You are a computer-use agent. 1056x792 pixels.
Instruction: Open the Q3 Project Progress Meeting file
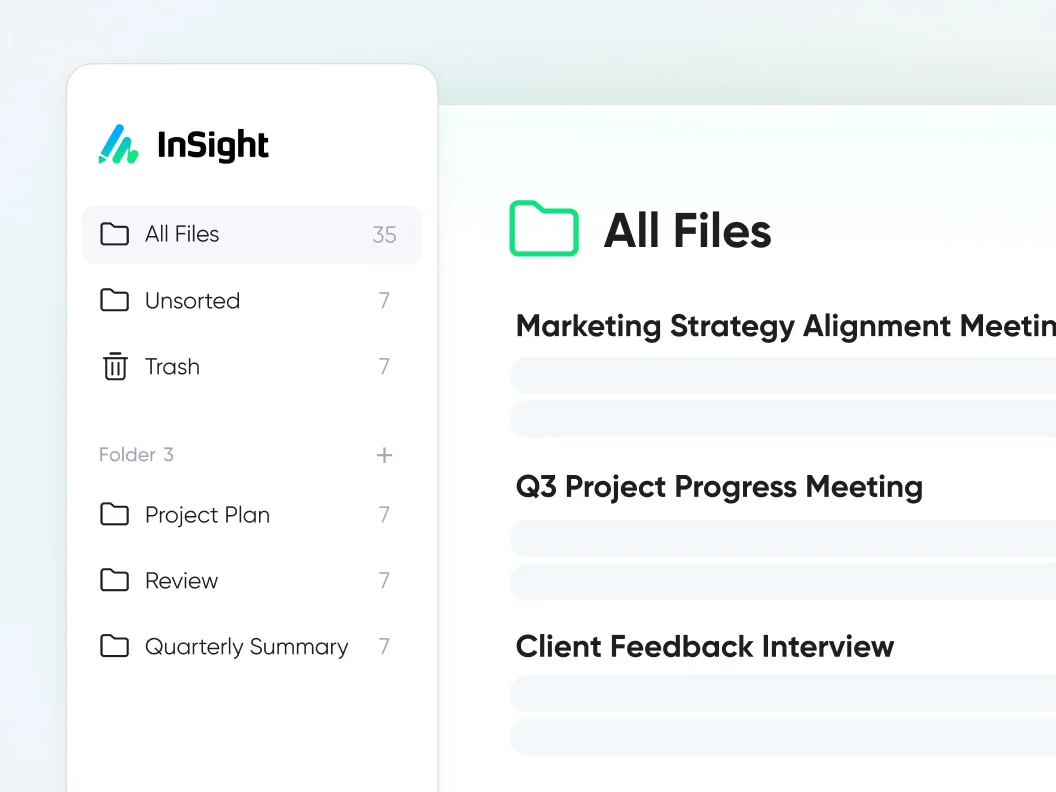(719, 487)
